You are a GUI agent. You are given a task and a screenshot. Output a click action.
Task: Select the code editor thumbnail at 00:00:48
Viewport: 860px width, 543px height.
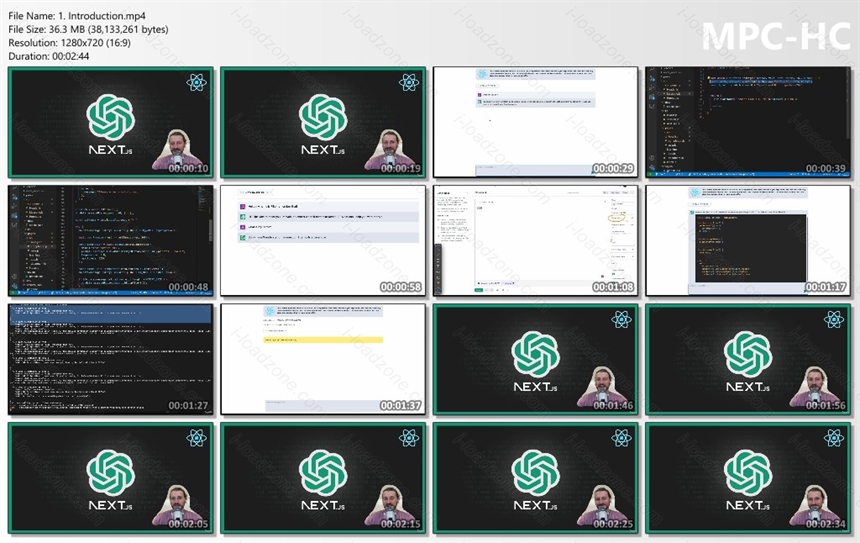point(111,241)
